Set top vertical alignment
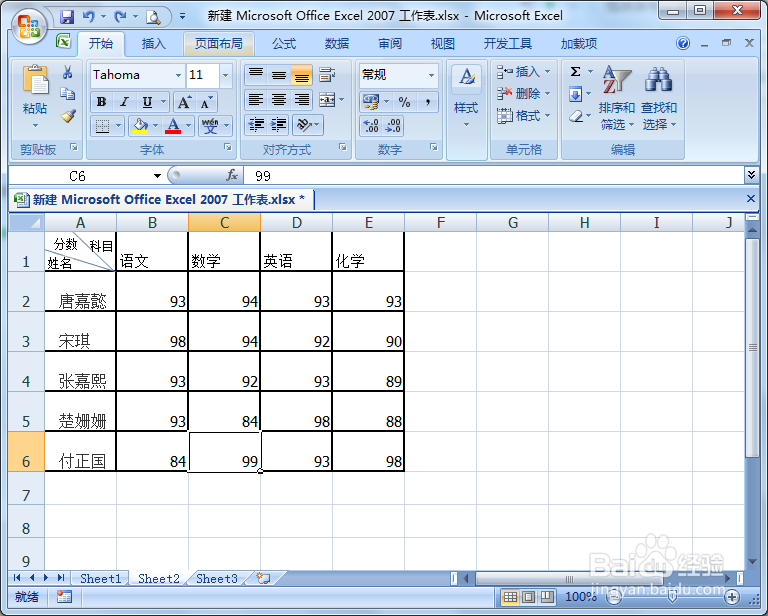 (x=256, y=75)
